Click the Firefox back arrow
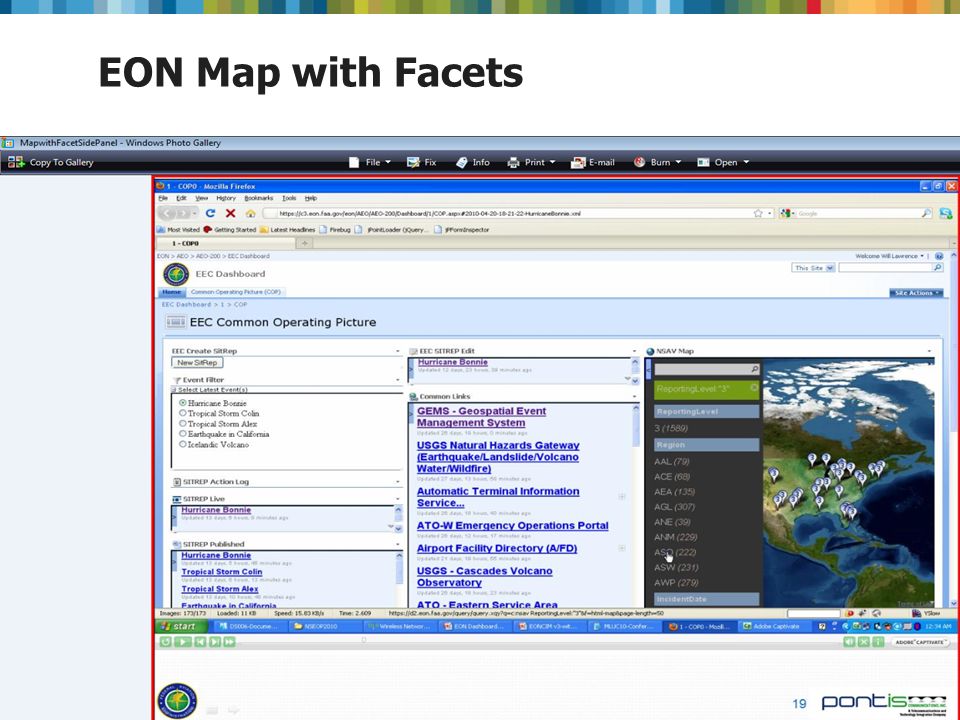This screenshot has height=720, width=960. click(x=167, y=213)
